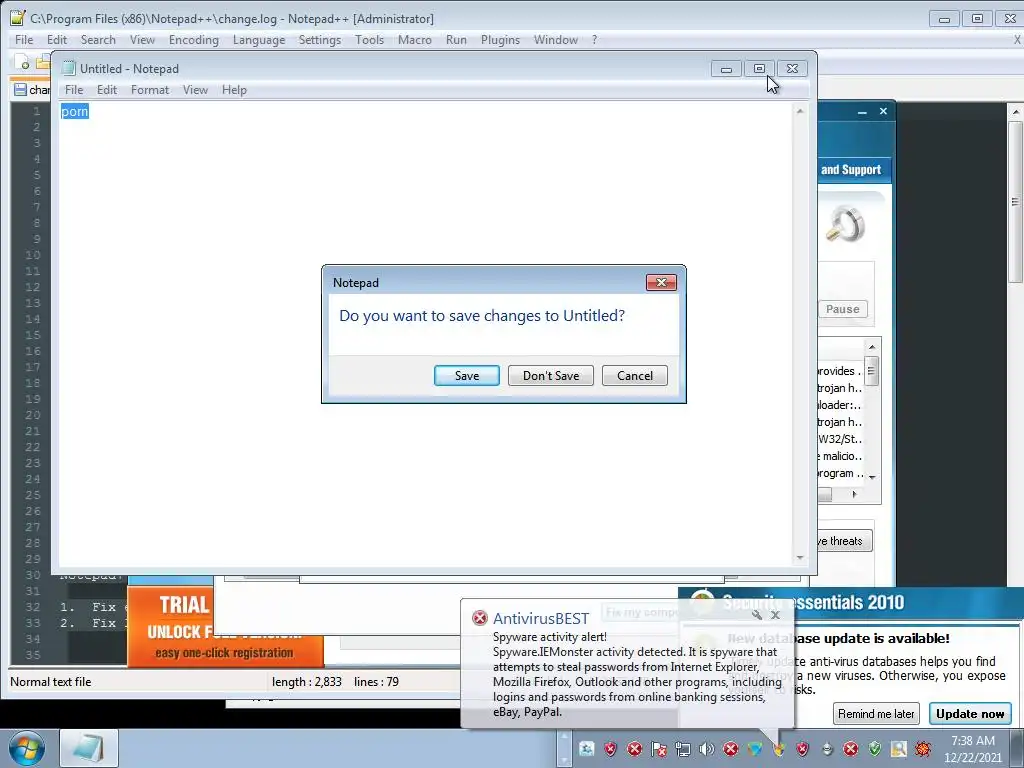
Task: Click the Notepad++ New file toolbar icon
Action: pyautogui.click(x=22, y=63)
